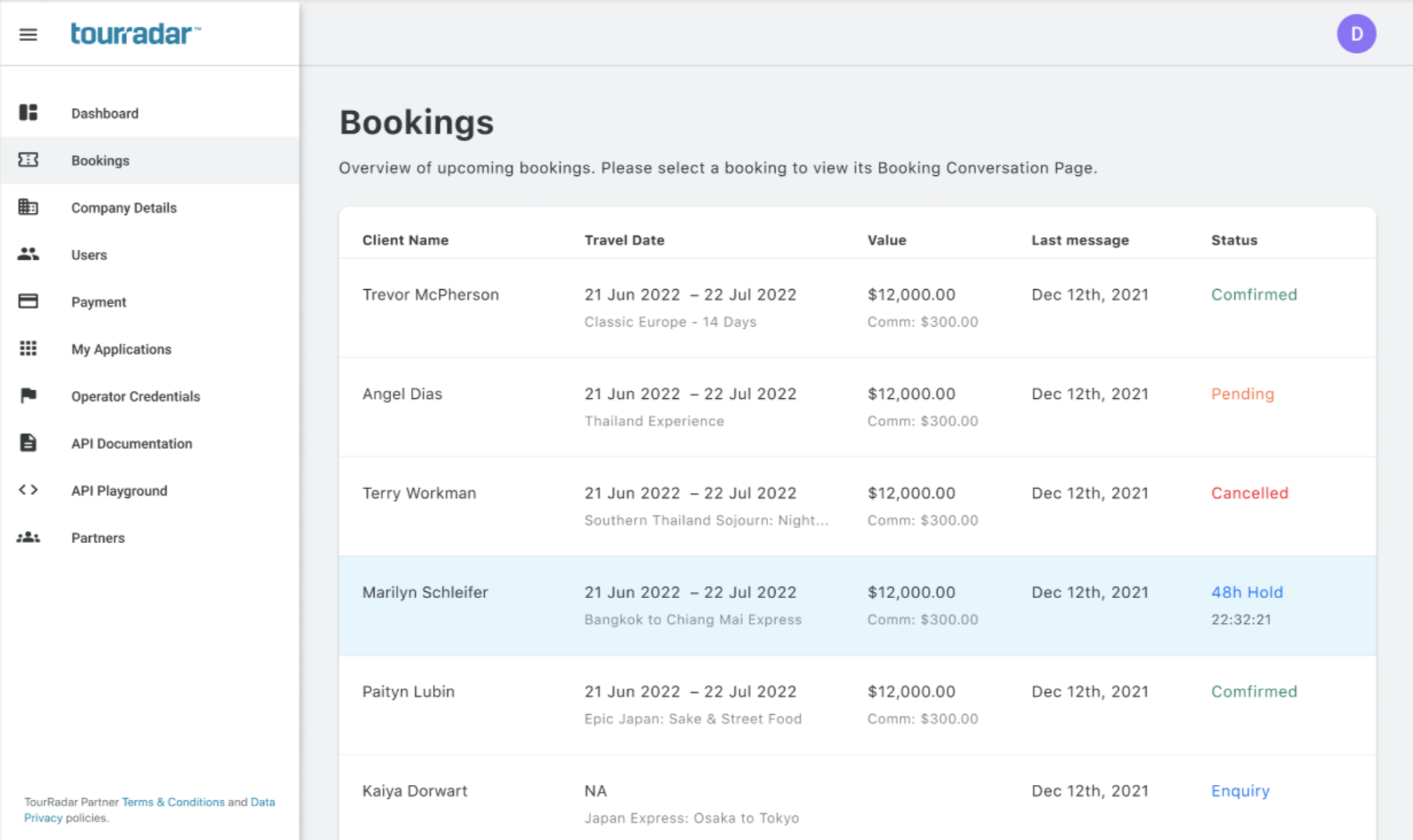1413x840 pixels.
Task: Click the Dashboard grid icon
Action: pos(28,112)
